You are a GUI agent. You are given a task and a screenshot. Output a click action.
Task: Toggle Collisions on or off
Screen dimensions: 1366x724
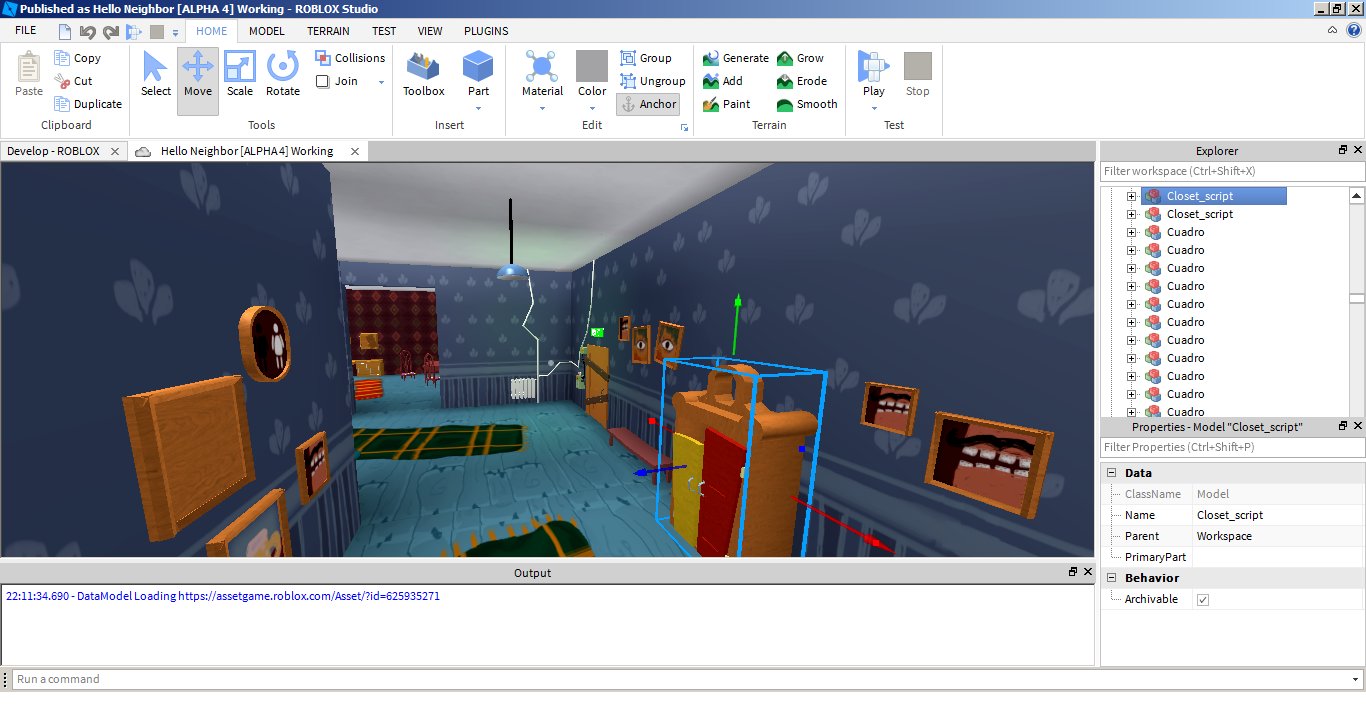point(350,58)
